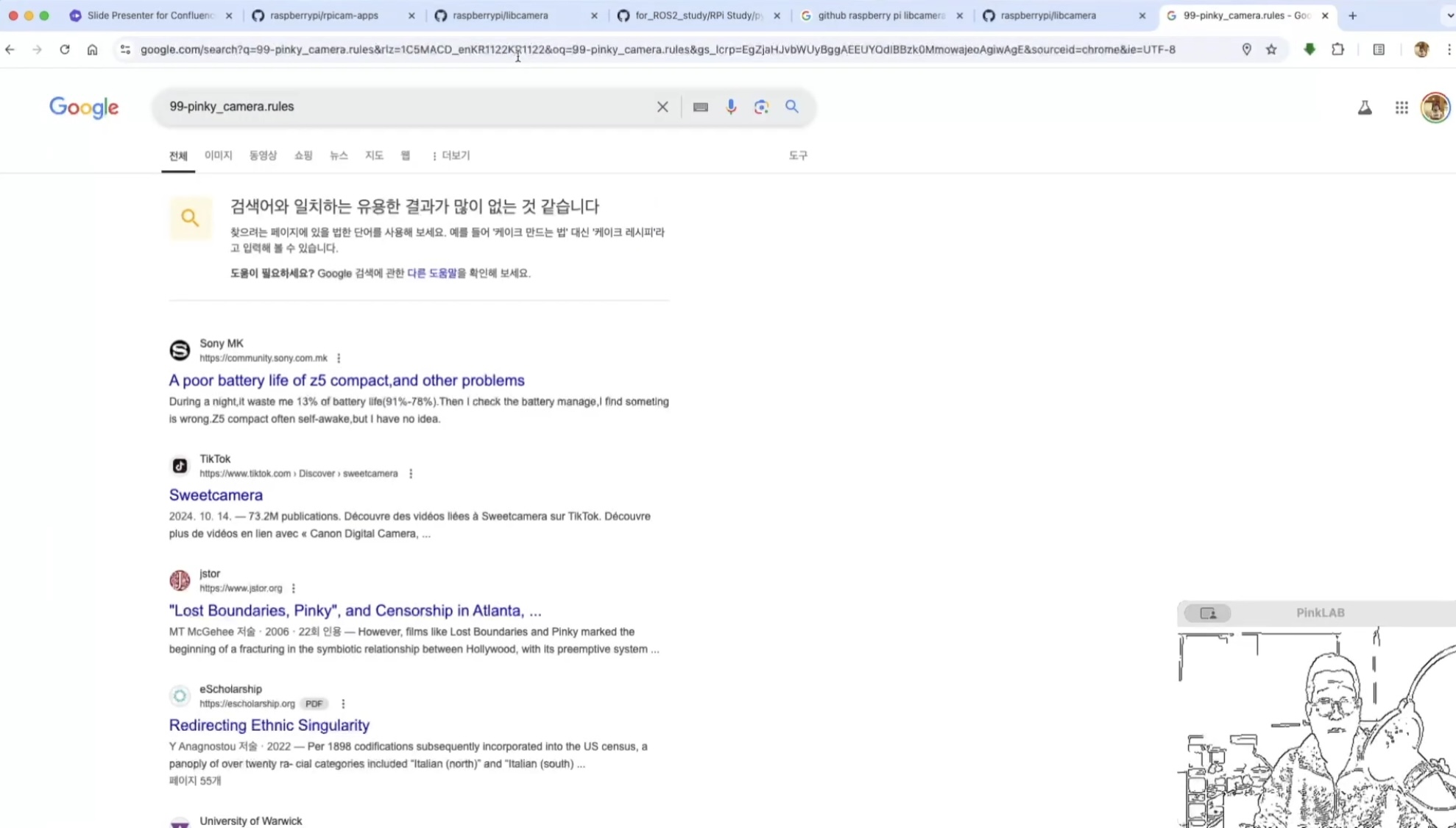Click the on-screen keyboard icon in search box
Viewport: 1456px width, 828px height.
click(x=700, y=107)
